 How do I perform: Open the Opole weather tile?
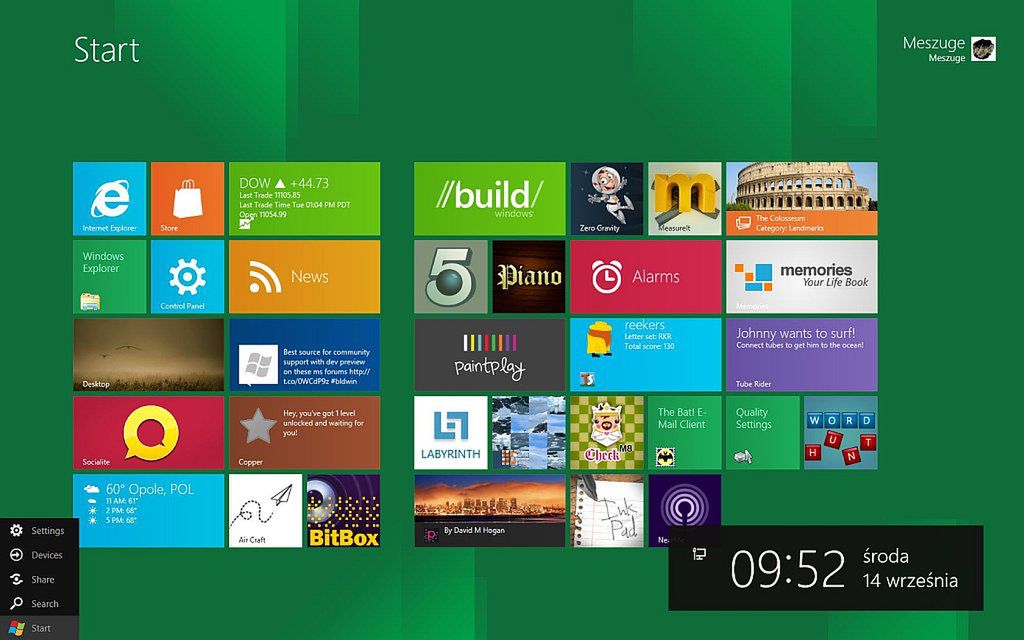point(148,511)
